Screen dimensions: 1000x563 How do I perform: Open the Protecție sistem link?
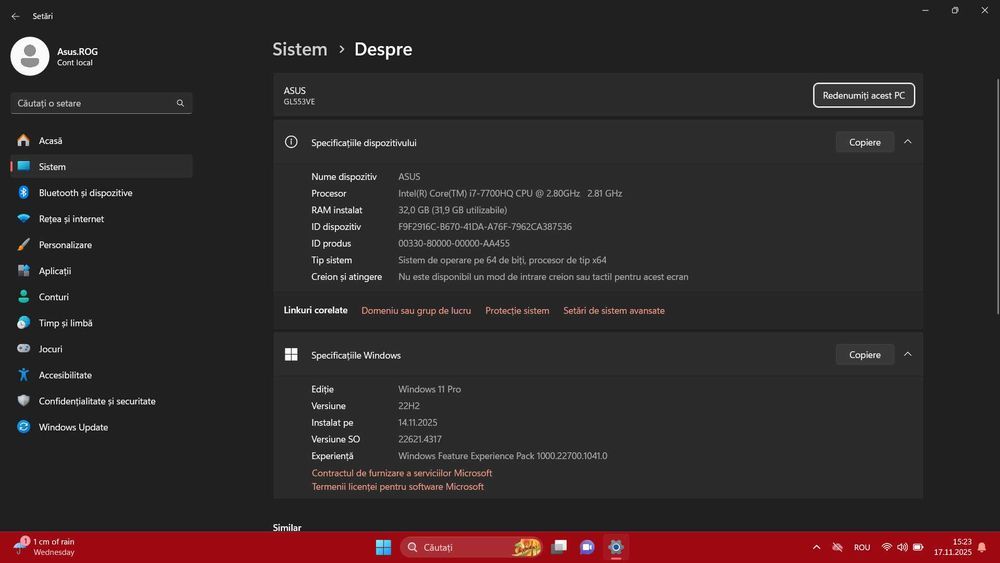[517, 311]
